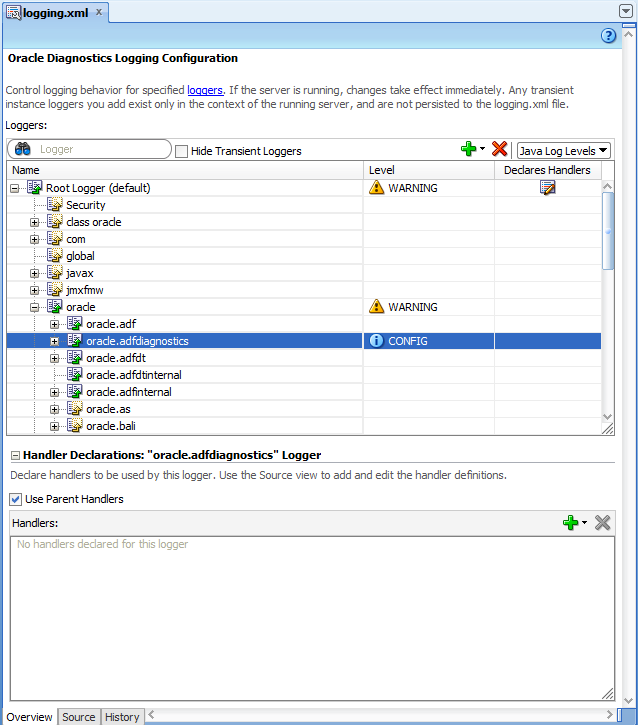Click the Declares Handlers column header

point(547,170)
